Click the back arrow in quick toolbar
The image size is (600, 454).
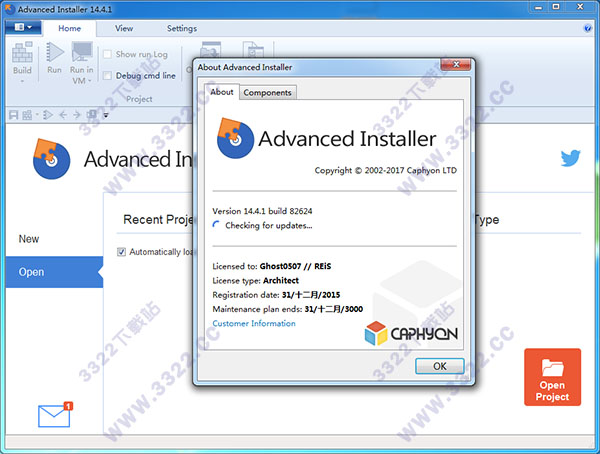click(63, 115)
